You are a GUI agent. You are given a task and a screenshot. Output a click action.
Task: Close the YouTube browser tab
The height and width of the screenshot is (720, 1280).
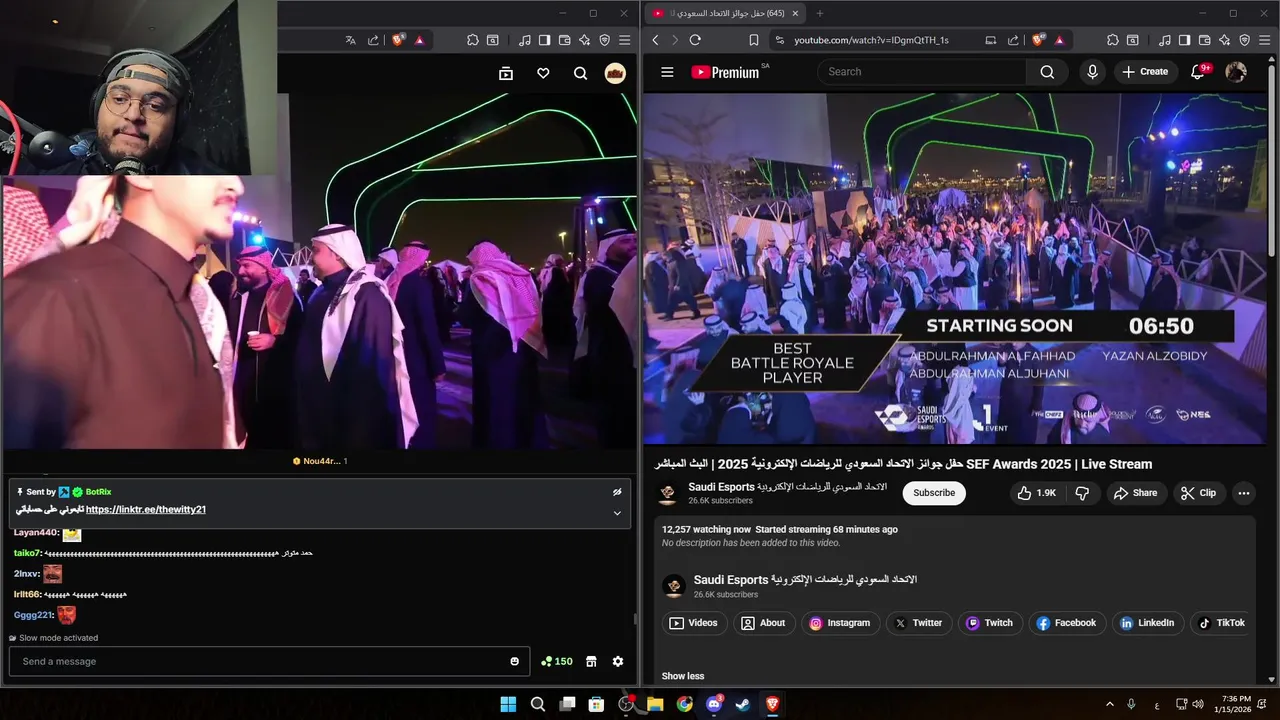[795, 13]
